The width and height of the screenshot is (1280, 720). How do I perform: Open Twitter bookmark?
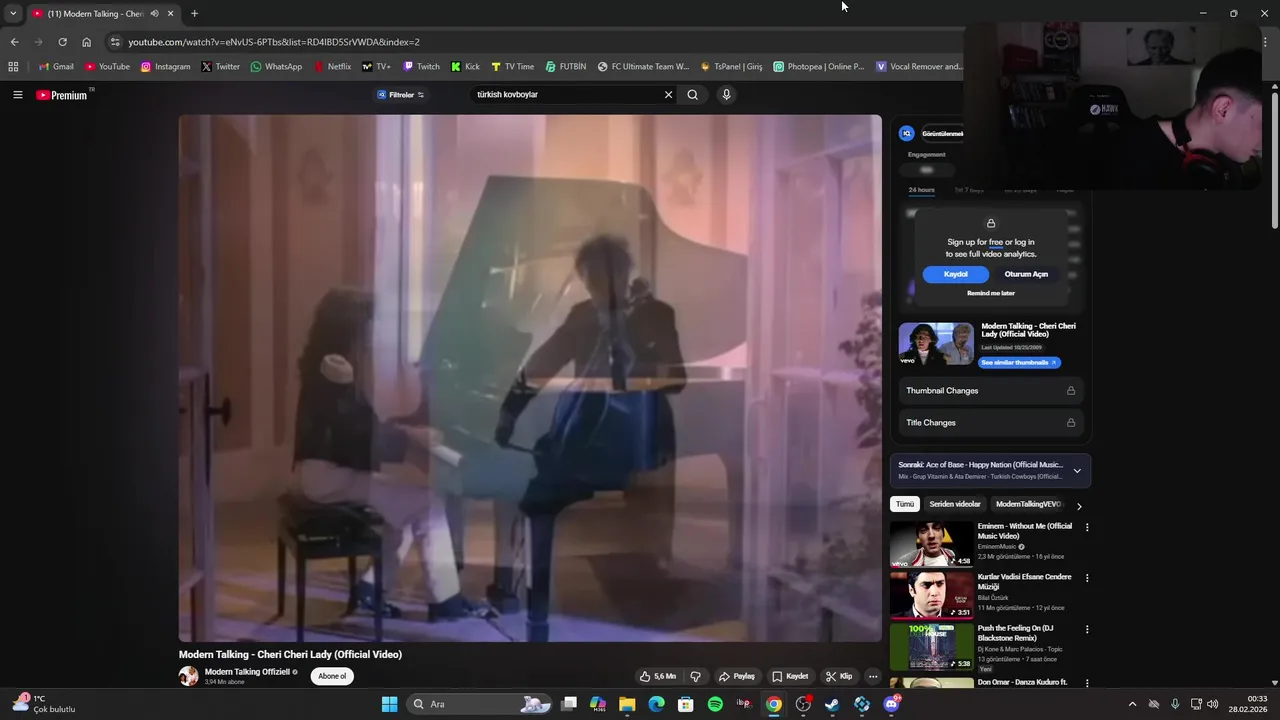coord(220,66)
